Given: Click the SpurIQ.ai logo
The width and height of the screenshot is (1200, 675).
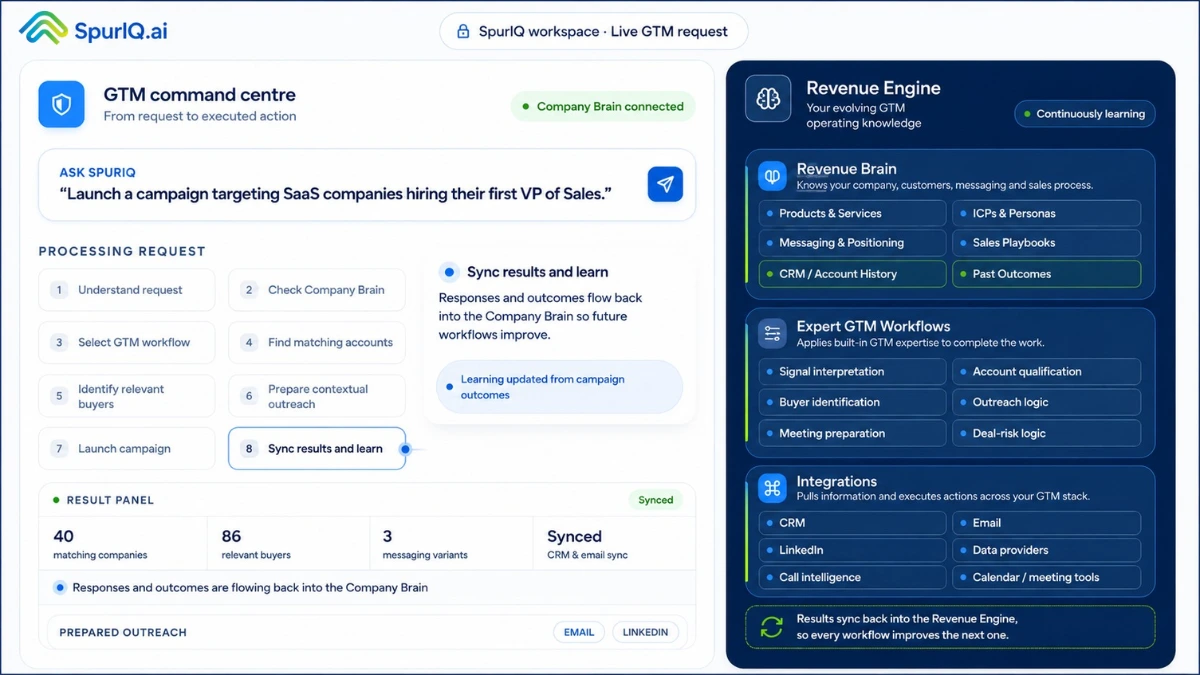Looking at the screenshot, I should (x=93, y=29).
